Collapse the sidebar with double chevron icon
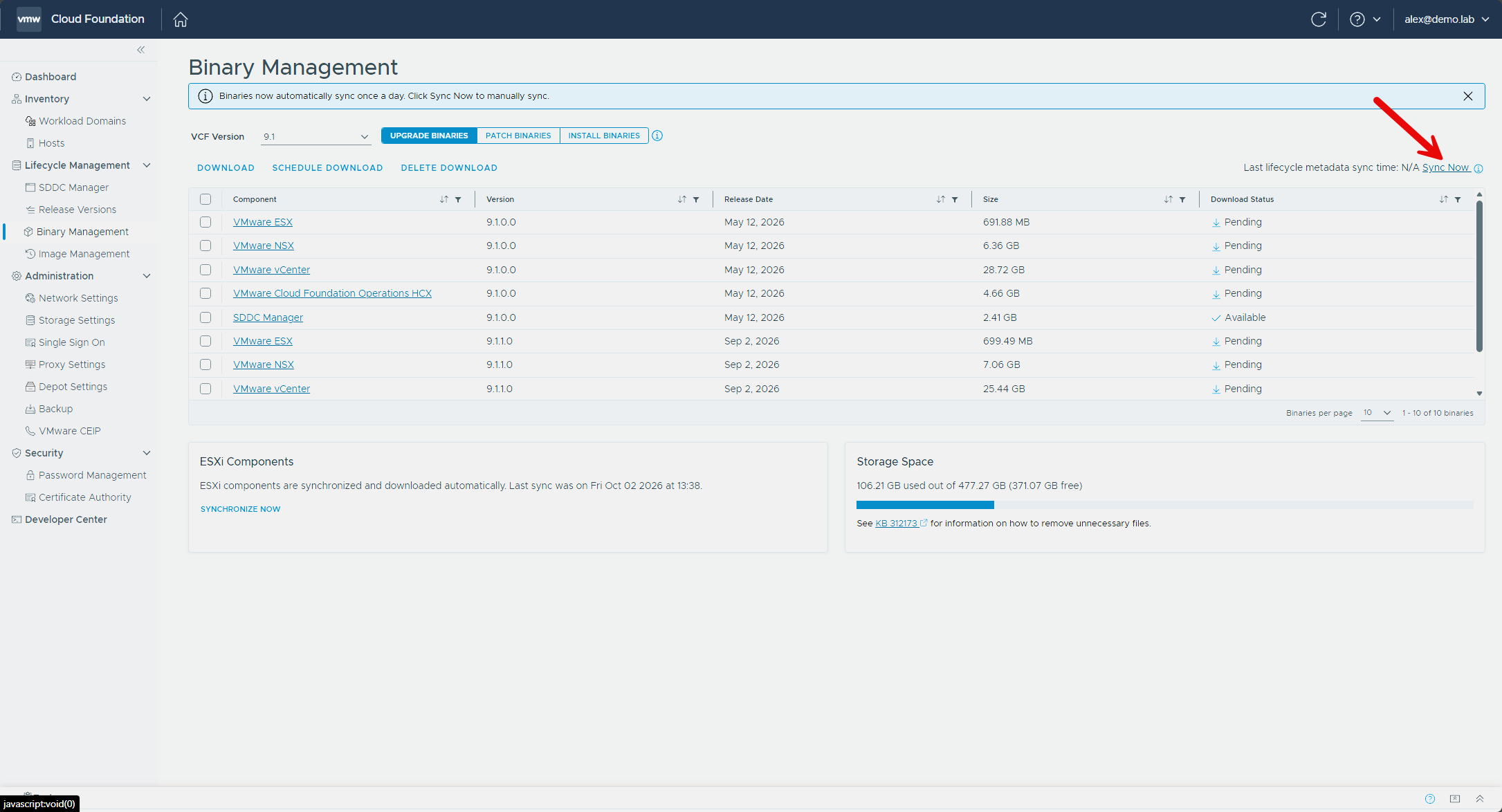Image resolution: width=1502 pixels, height=812 pixels. tap(141, 50)
